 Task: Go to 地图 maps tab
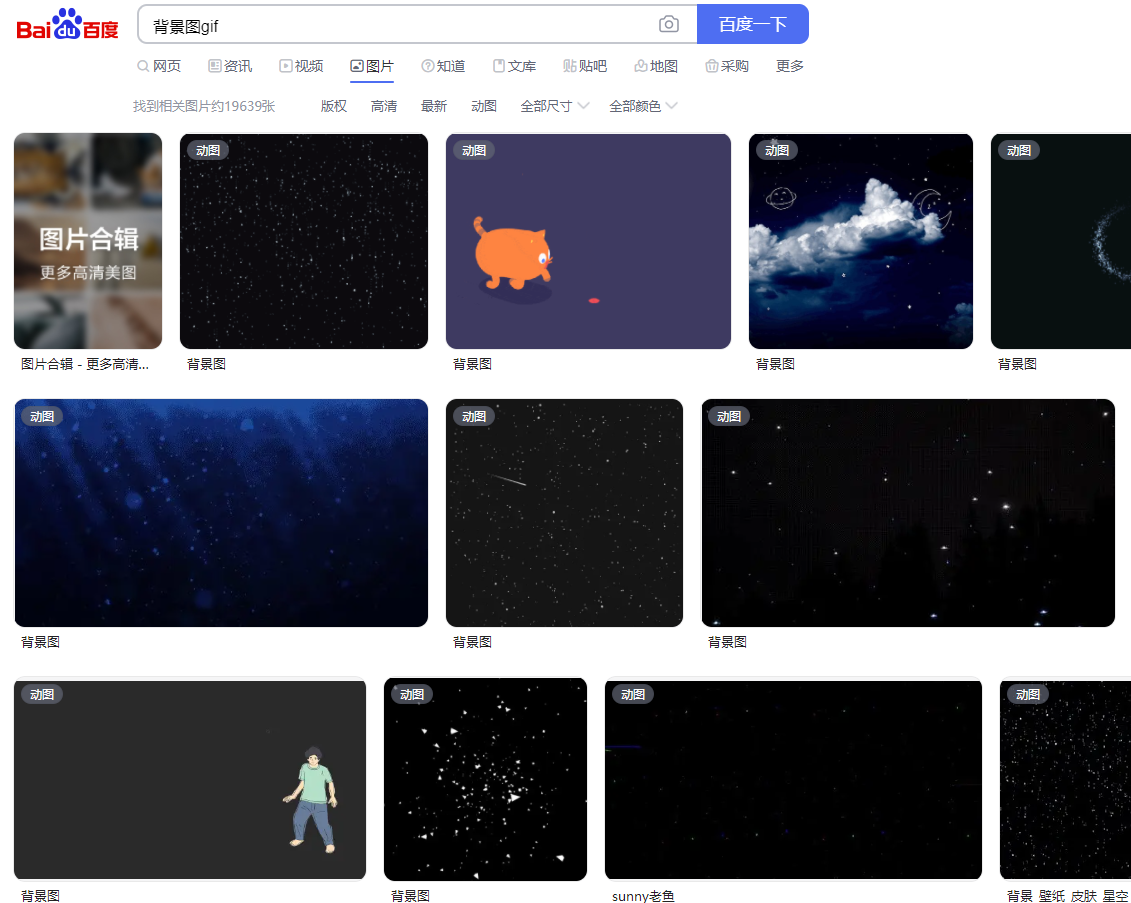(656, 66)
